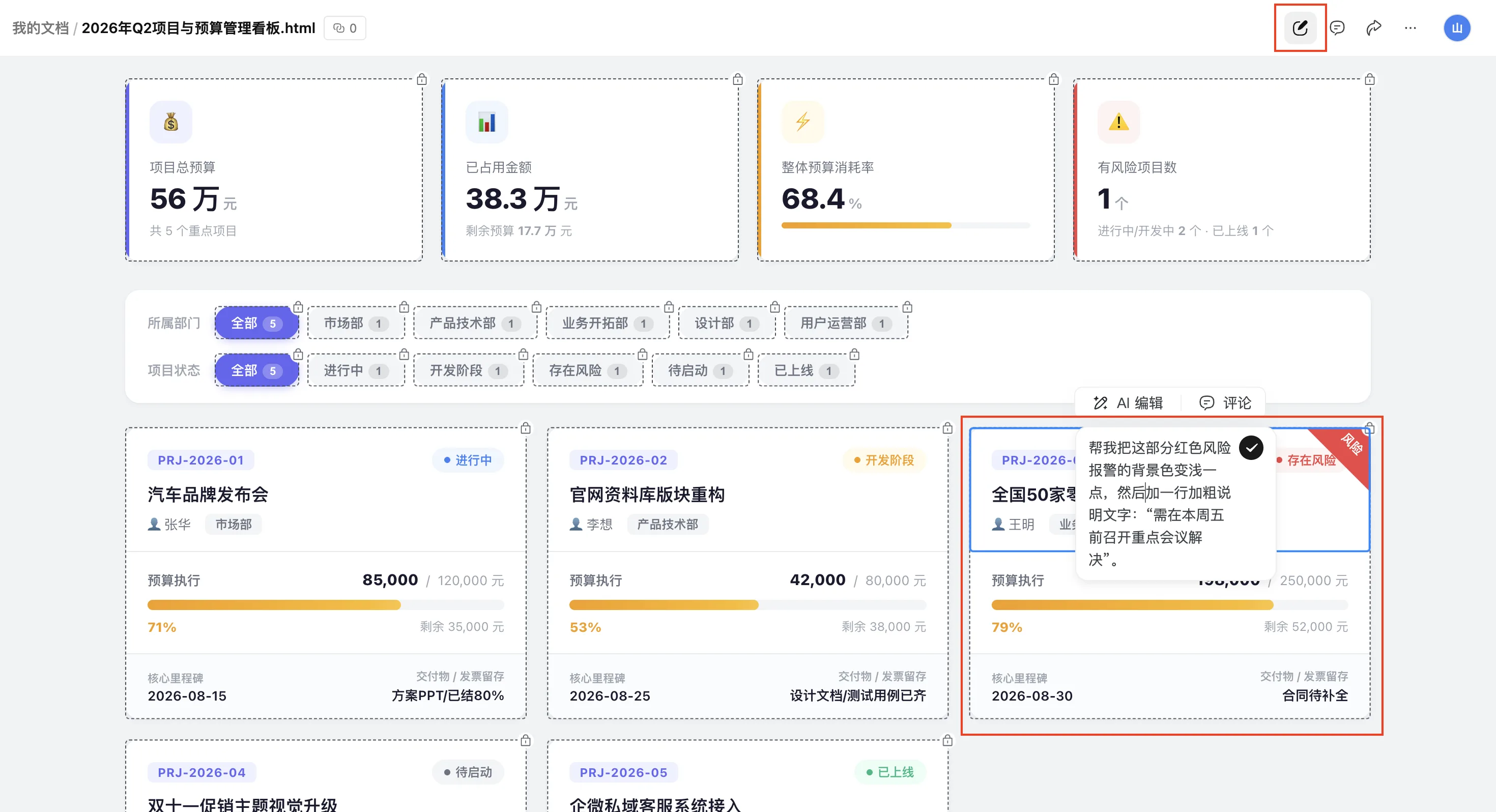Click the 待启动 status badge on PRJ-2026-04
This screenshot has height=812, width=1496.
(468, 772)
